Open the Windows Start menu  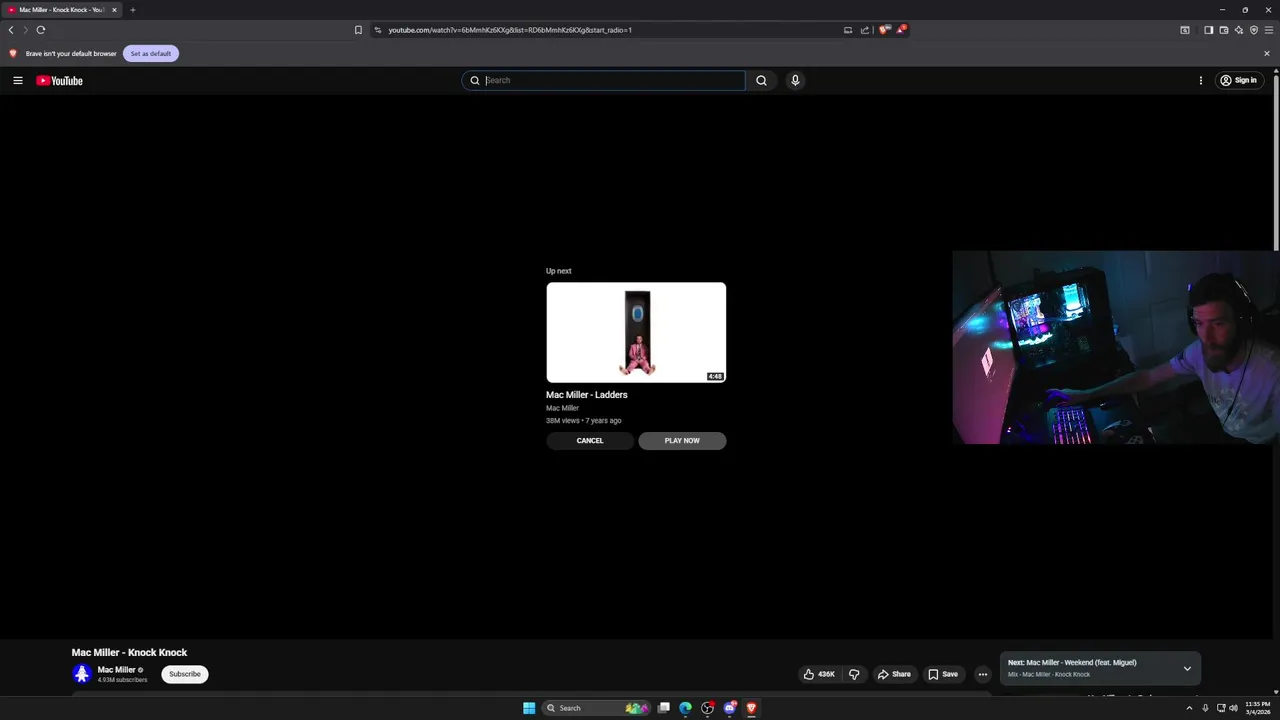(529, 708)
